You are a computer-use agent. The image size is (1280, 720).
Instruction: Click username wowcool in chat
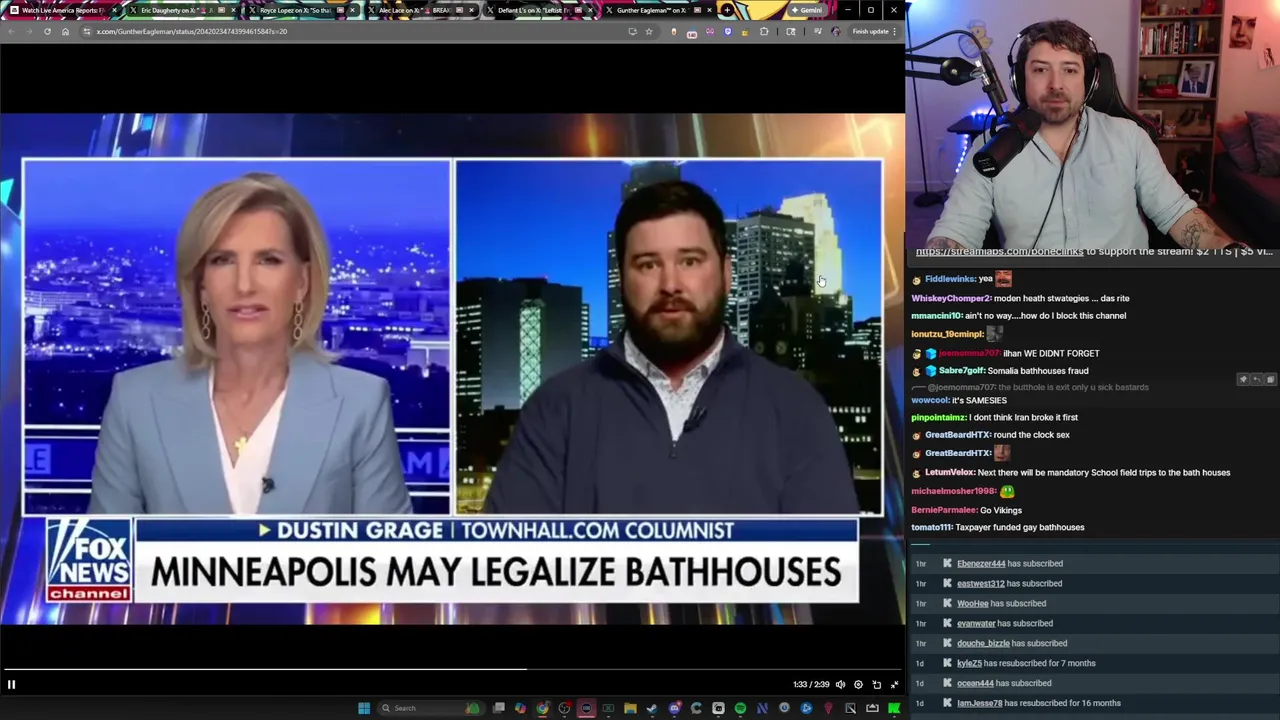point(929,401)
